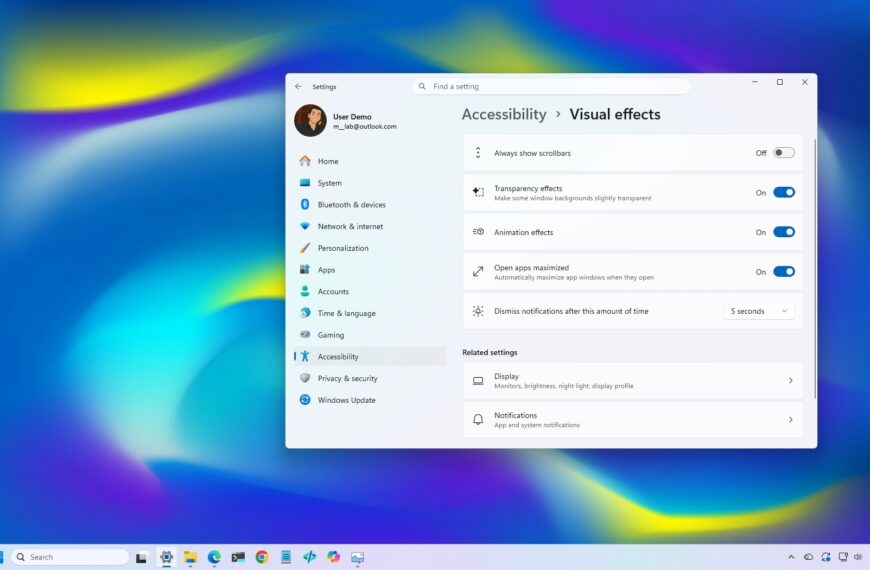This screenshot has height=570, width=870.
Task: Select Accessibility in the sidebar
Action: click(370, 356)
